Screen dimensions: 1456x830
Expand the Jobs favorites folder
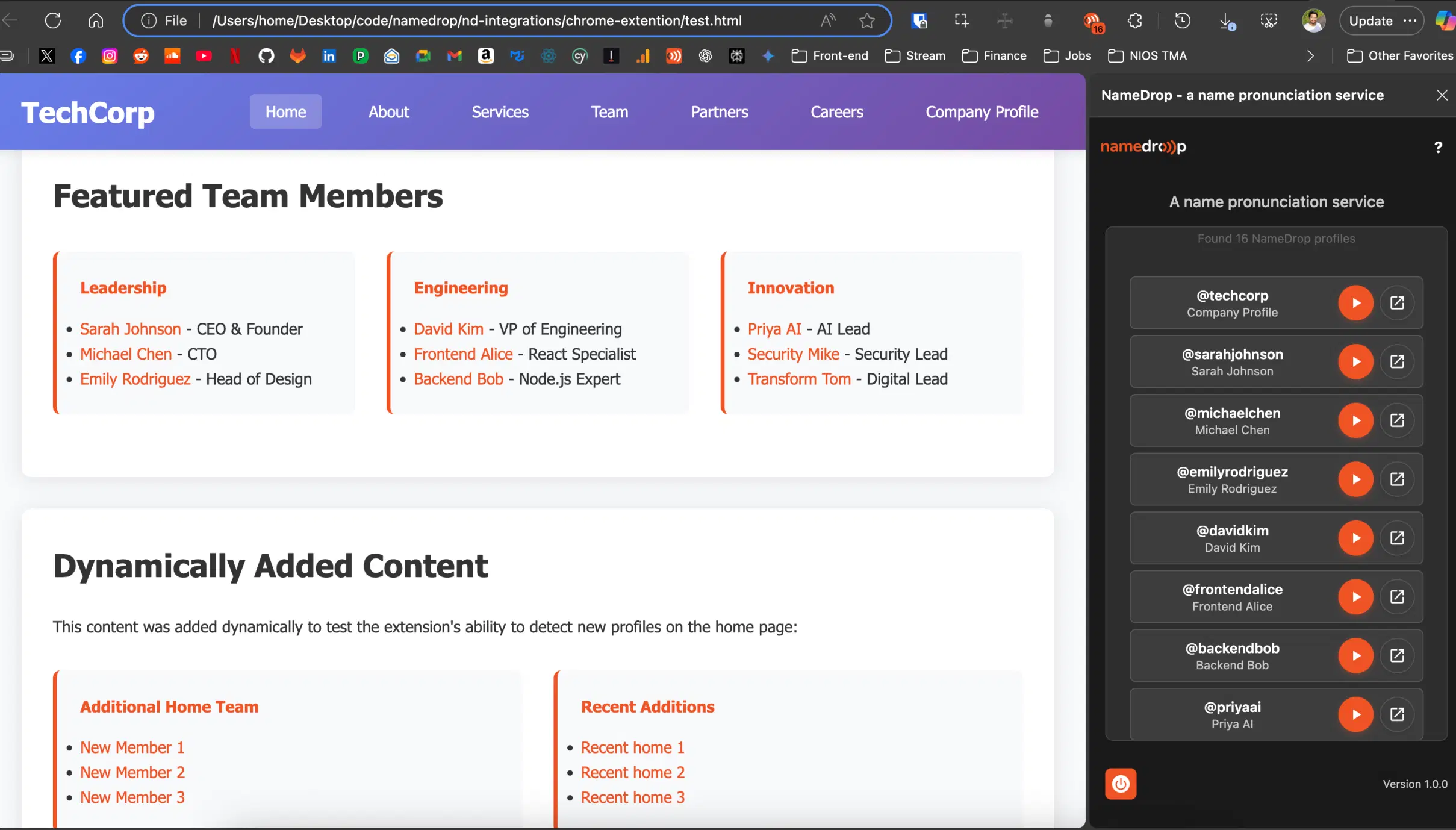click(x=1067, y=56)
